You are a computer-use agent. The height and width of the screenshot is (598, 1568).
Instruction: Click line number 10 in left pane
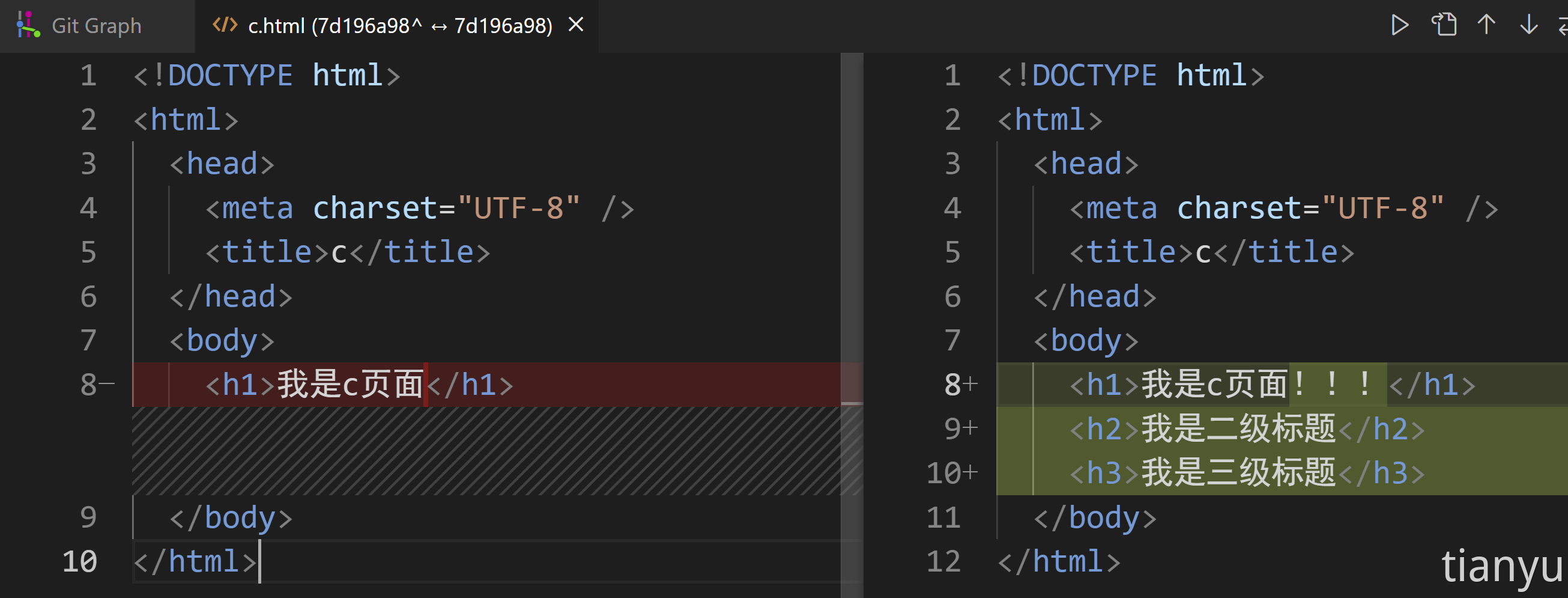[80, 561]
